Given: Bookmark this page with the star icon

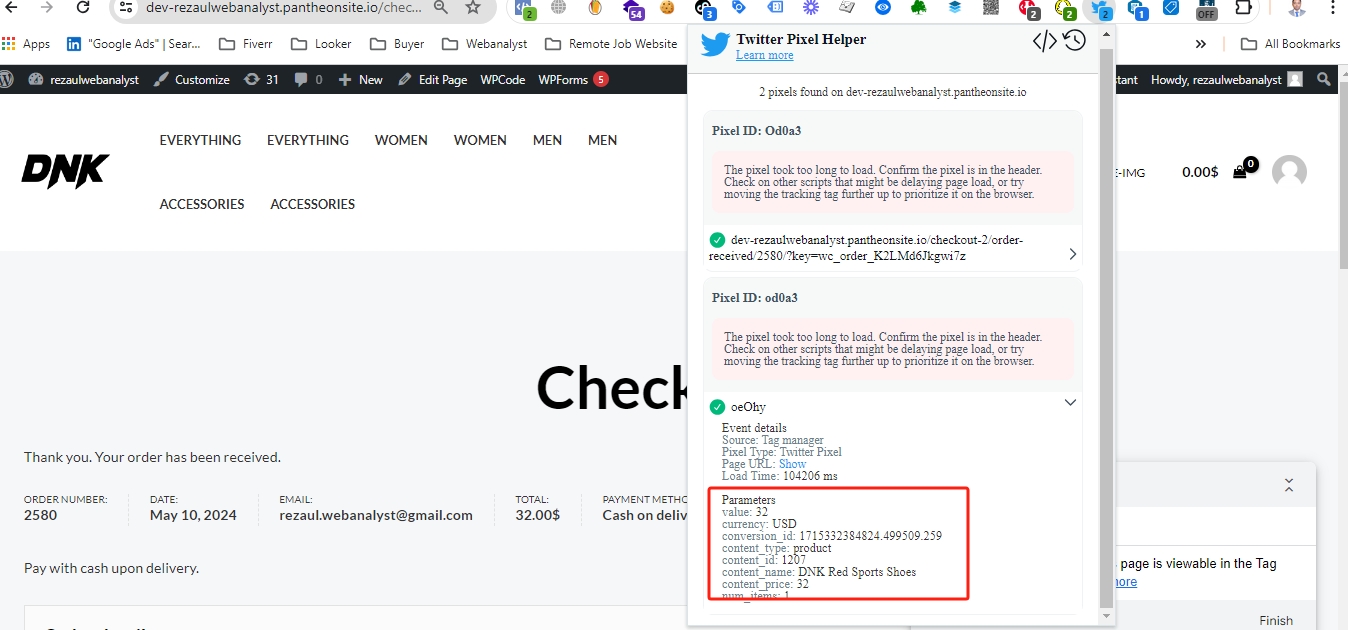Looking at the screenshot, I should (473, 8).
